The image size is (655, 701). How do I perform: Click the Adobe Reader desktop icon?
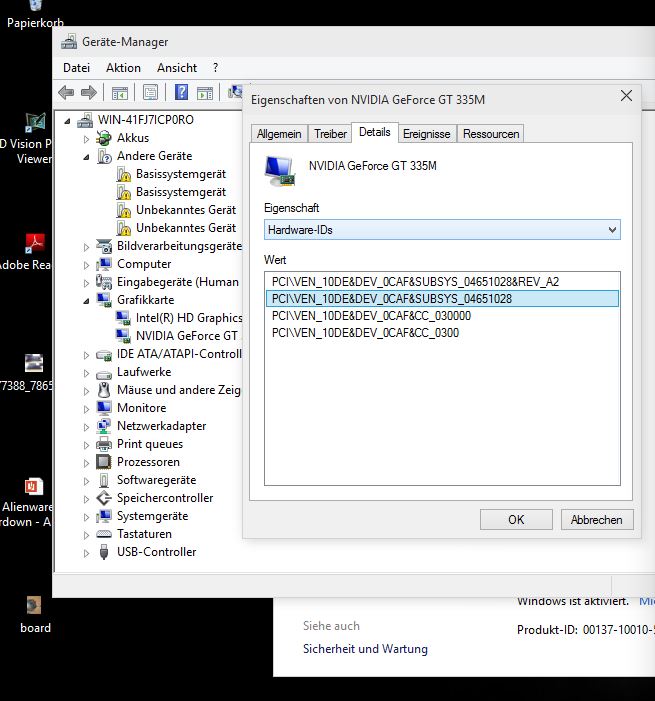[x=35, y=244]
